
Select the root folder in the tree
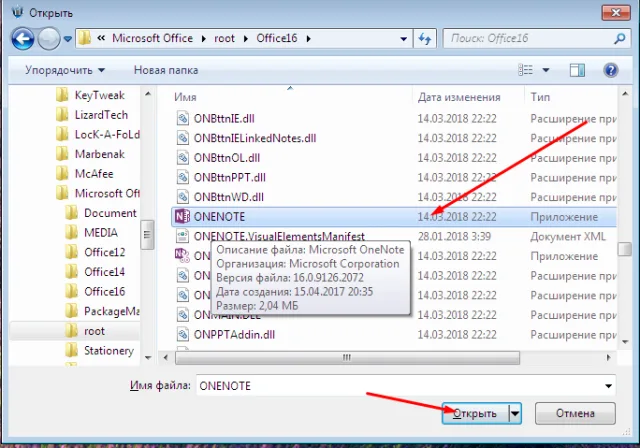(x=85, y=331)
